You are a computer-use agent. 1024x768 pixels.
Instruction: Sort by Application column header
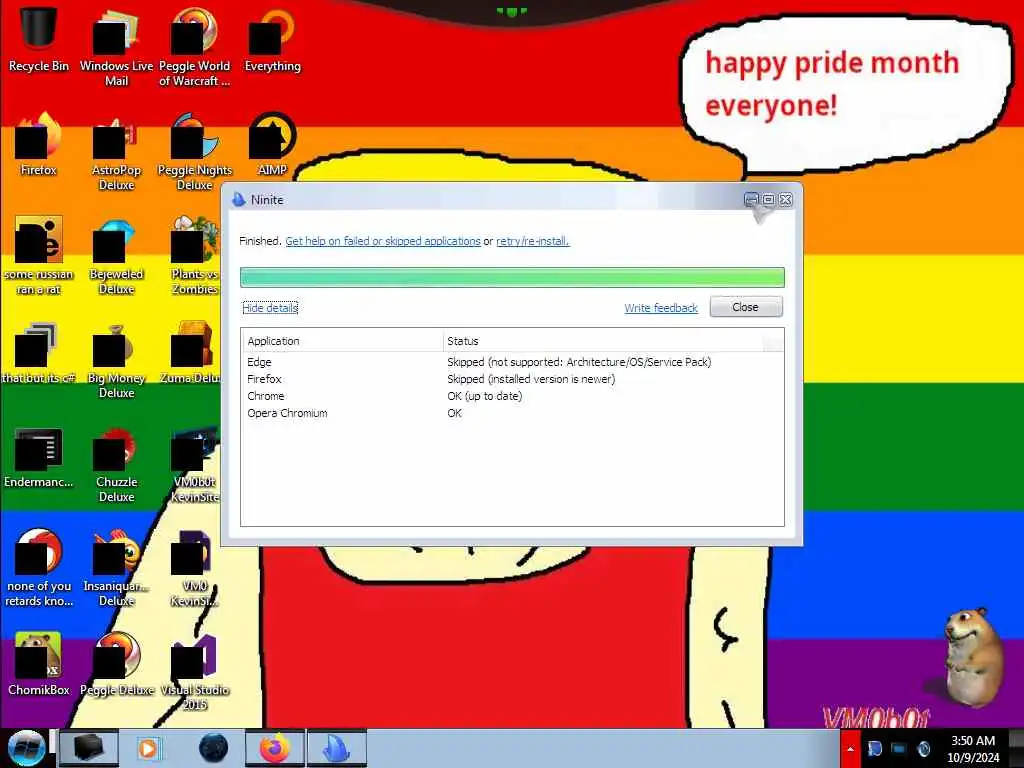coord(342,341)
